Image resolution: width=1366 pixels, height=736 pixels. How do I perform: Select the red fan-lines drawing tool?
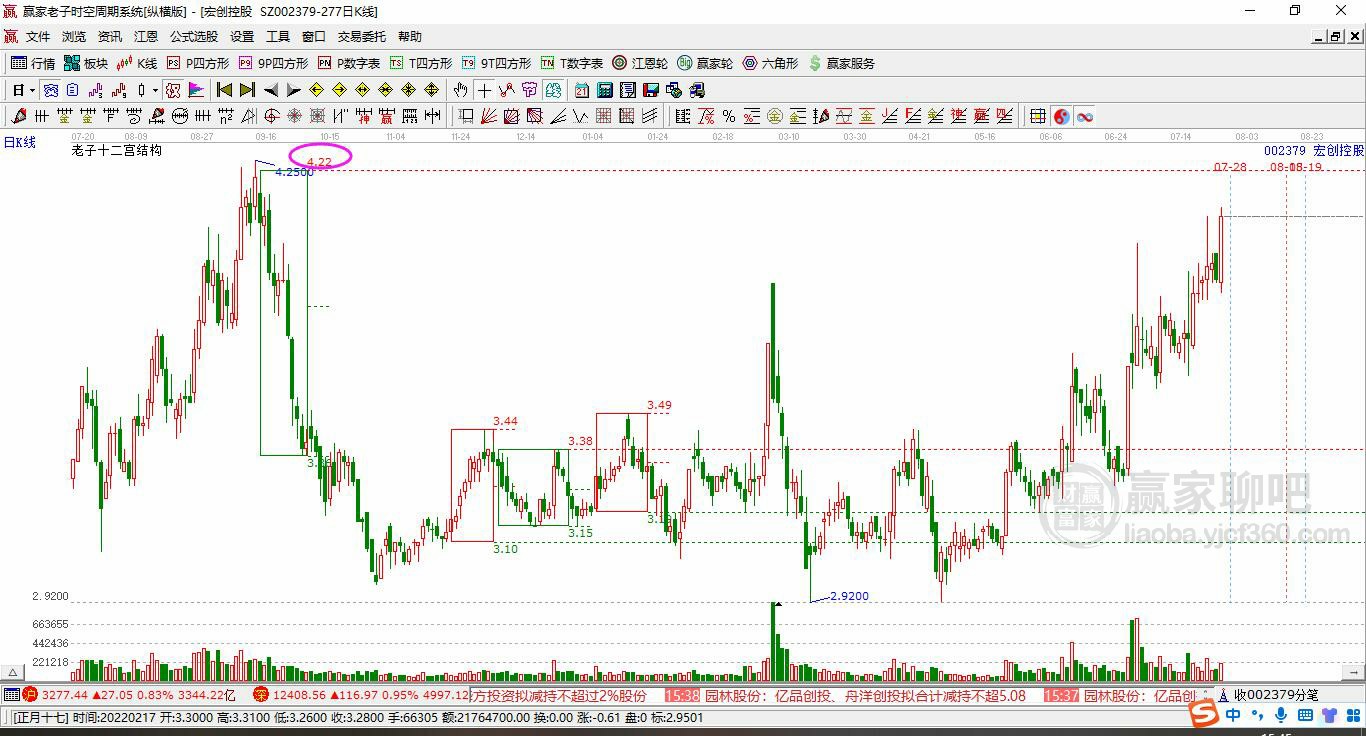click(x=488, y=116)
